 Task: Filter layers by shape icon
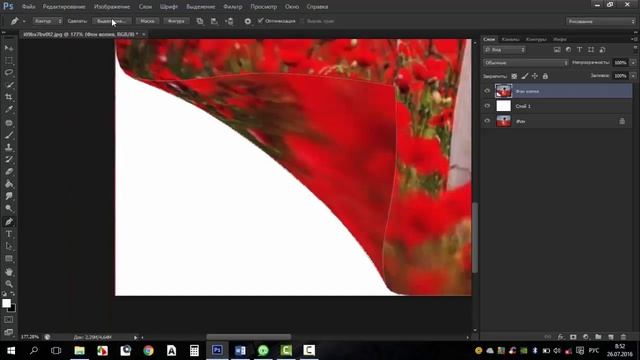point(591,50)
